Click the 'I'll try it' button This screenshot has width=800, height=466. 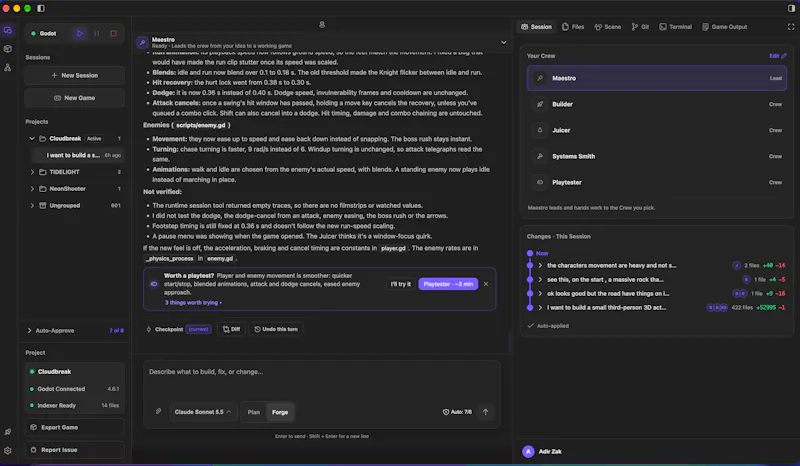[401, 284]
